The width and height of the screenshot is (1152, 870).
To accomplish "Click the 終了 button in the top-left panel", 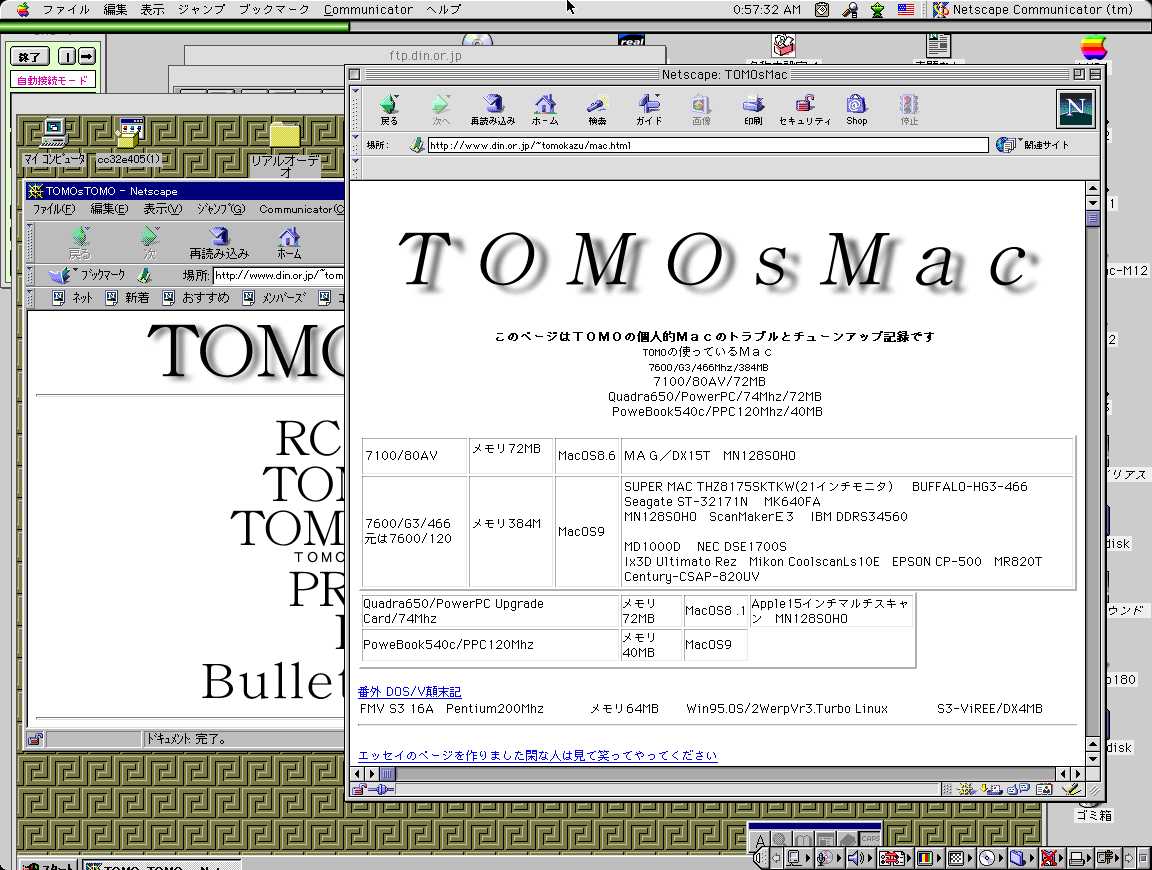I will point(29,57).
